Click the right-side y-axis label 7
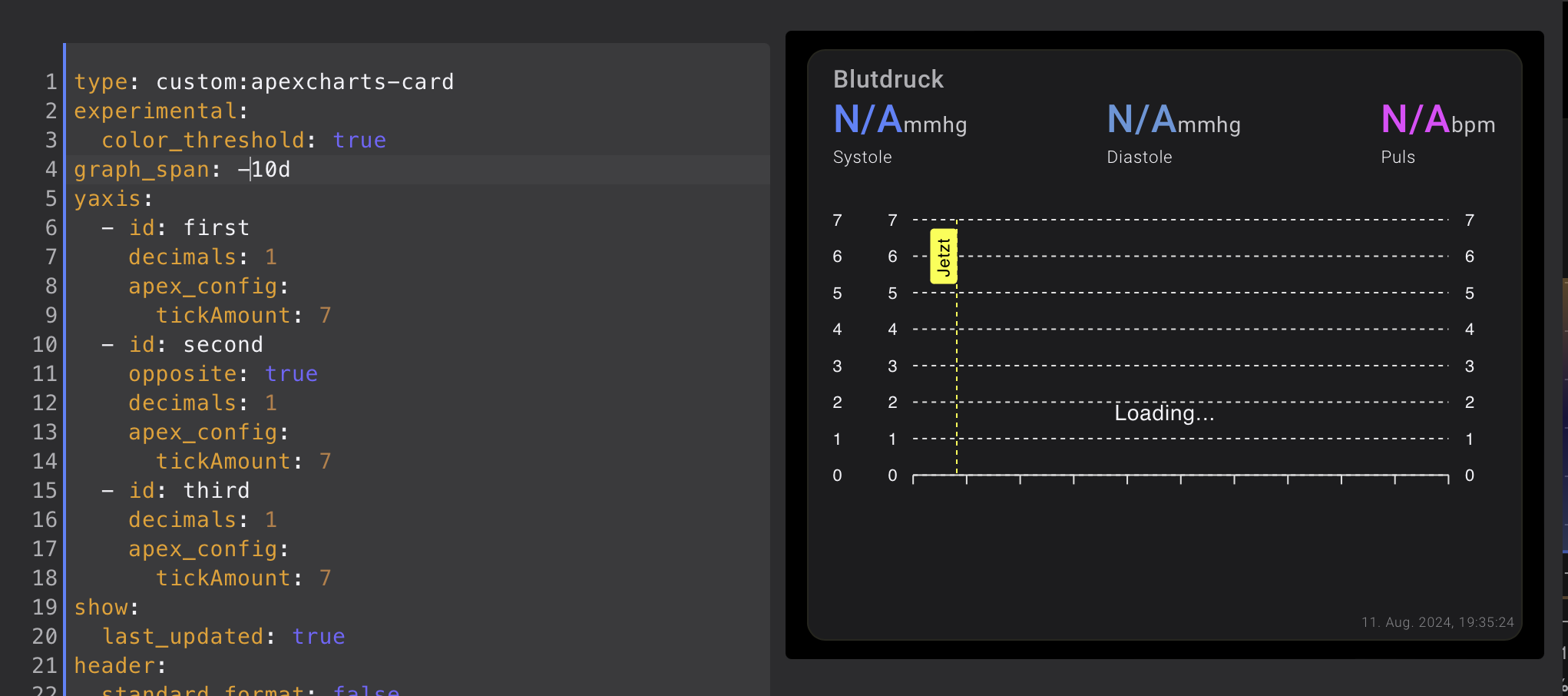 [1469, 220]
